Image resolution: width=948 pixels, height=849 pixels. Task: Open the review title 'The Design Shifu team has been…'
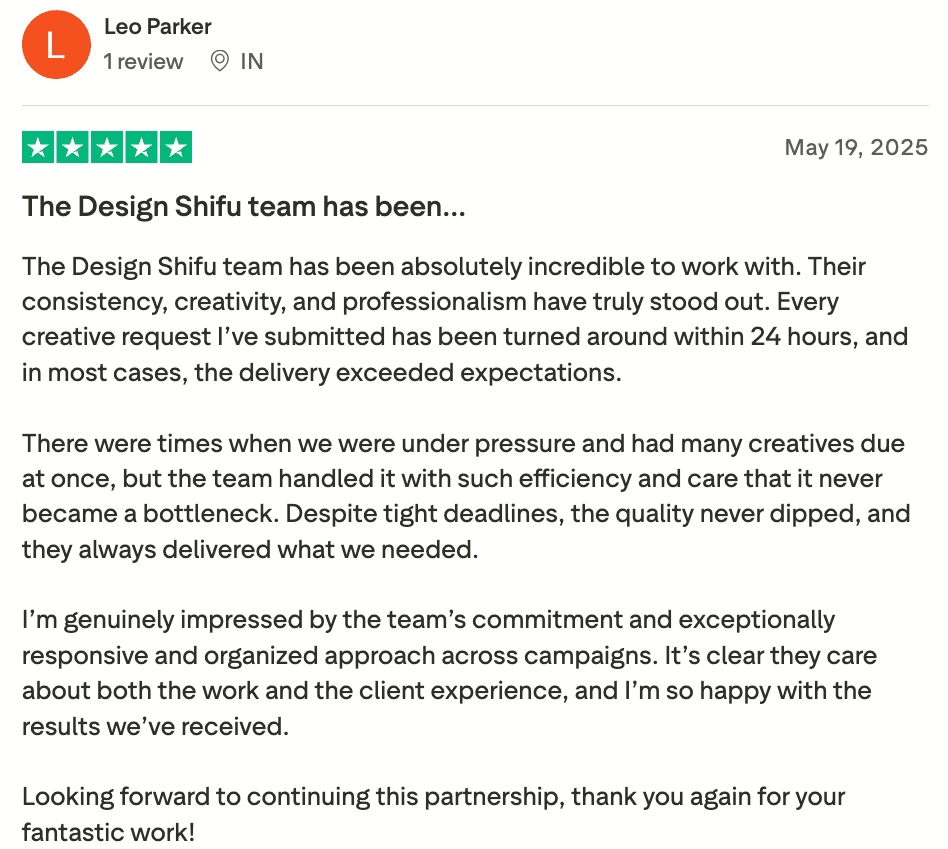point(244,206)
